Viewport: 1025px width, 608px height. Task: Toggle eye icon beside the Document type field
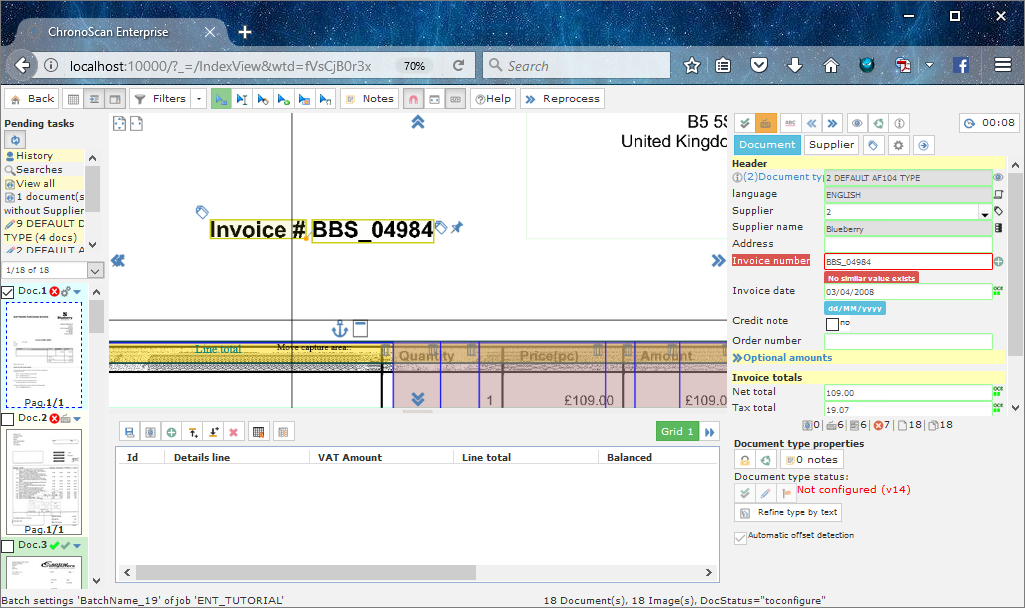tap(998, 177)
